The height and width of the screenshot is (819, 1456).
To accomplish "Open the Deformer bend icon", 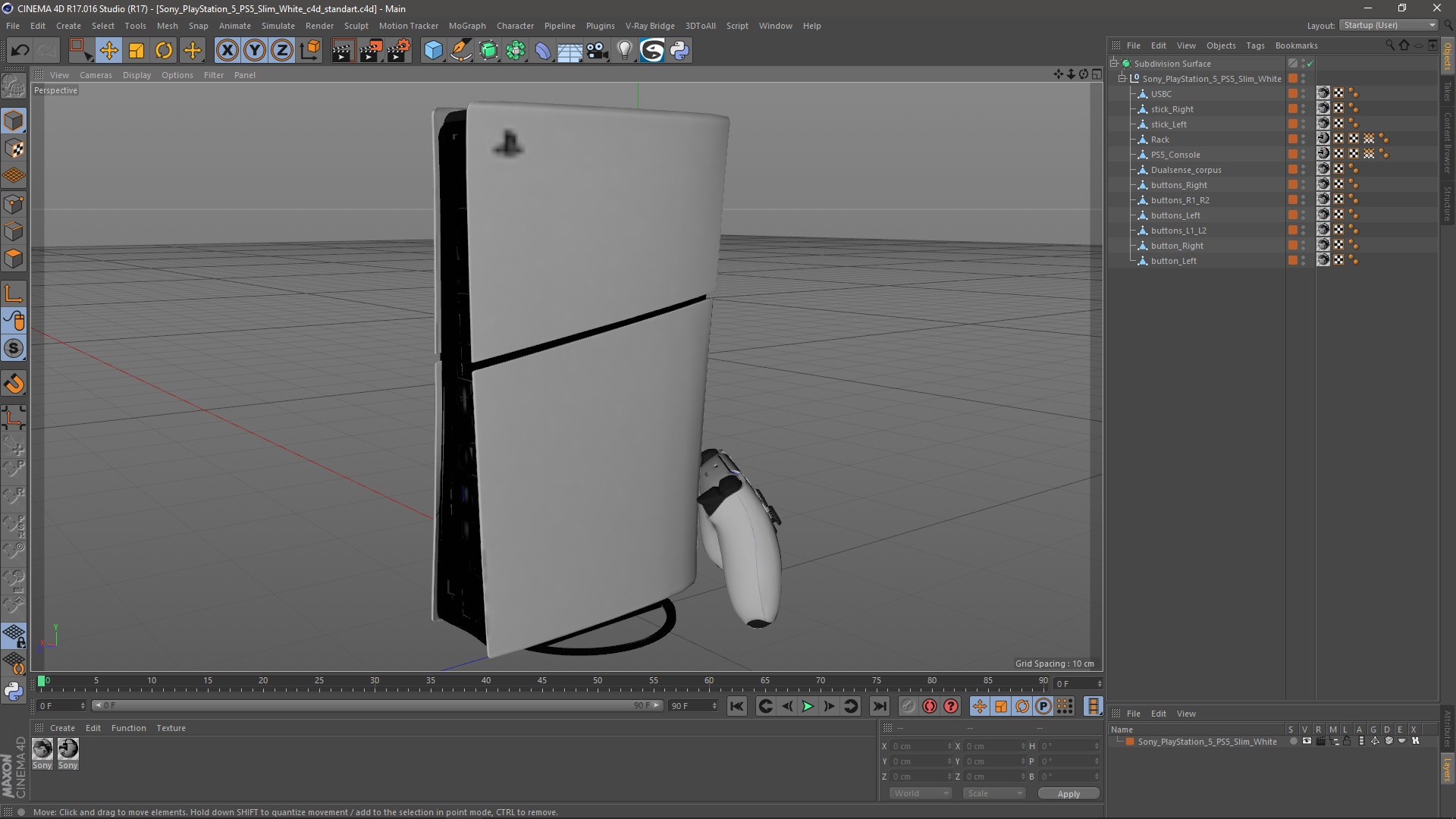I will point(543,51).
